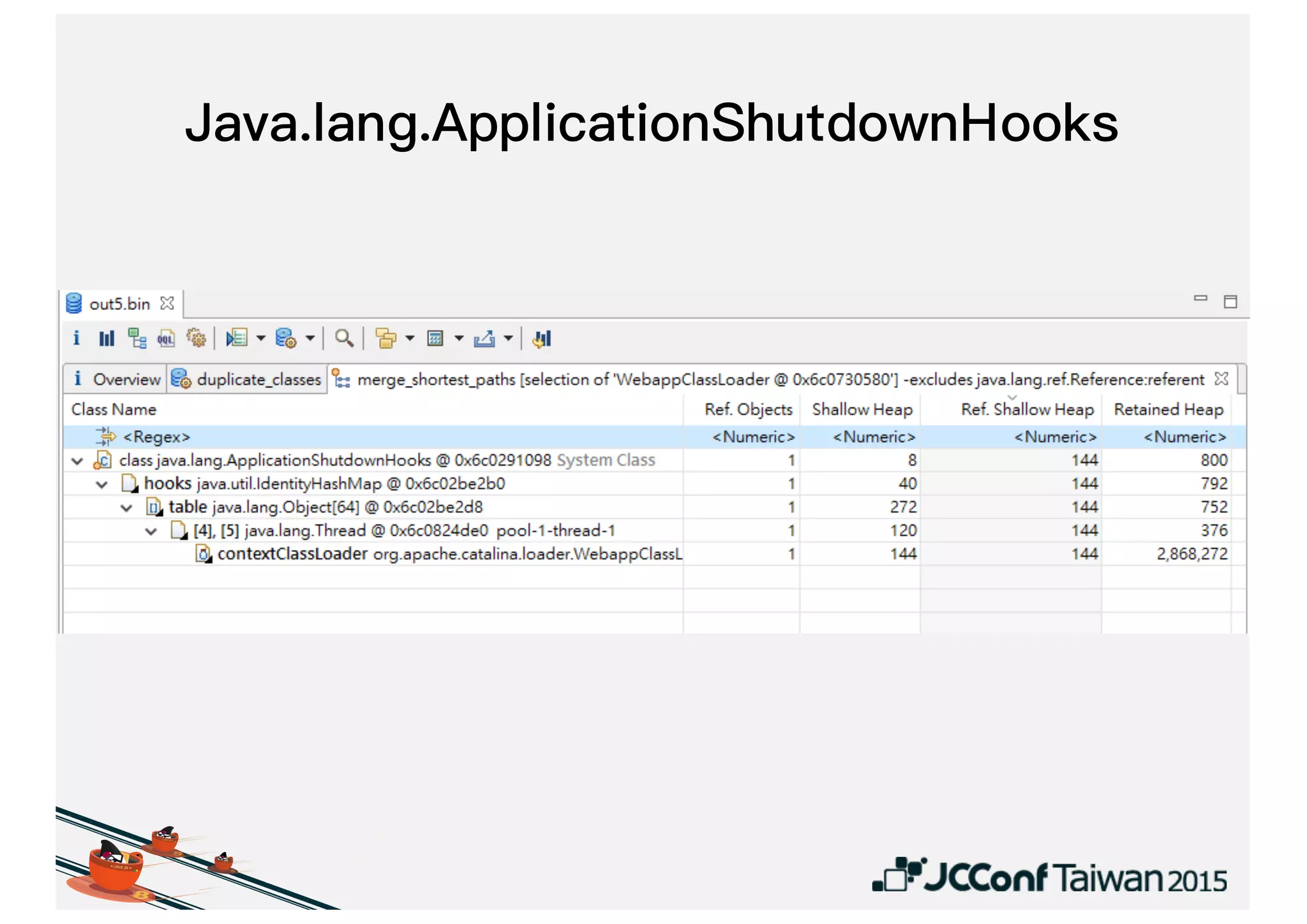The height and width of the screenshot is (924, 1307).
Task: Click the Open Query Browser database icon
Action: coord(285,338)
